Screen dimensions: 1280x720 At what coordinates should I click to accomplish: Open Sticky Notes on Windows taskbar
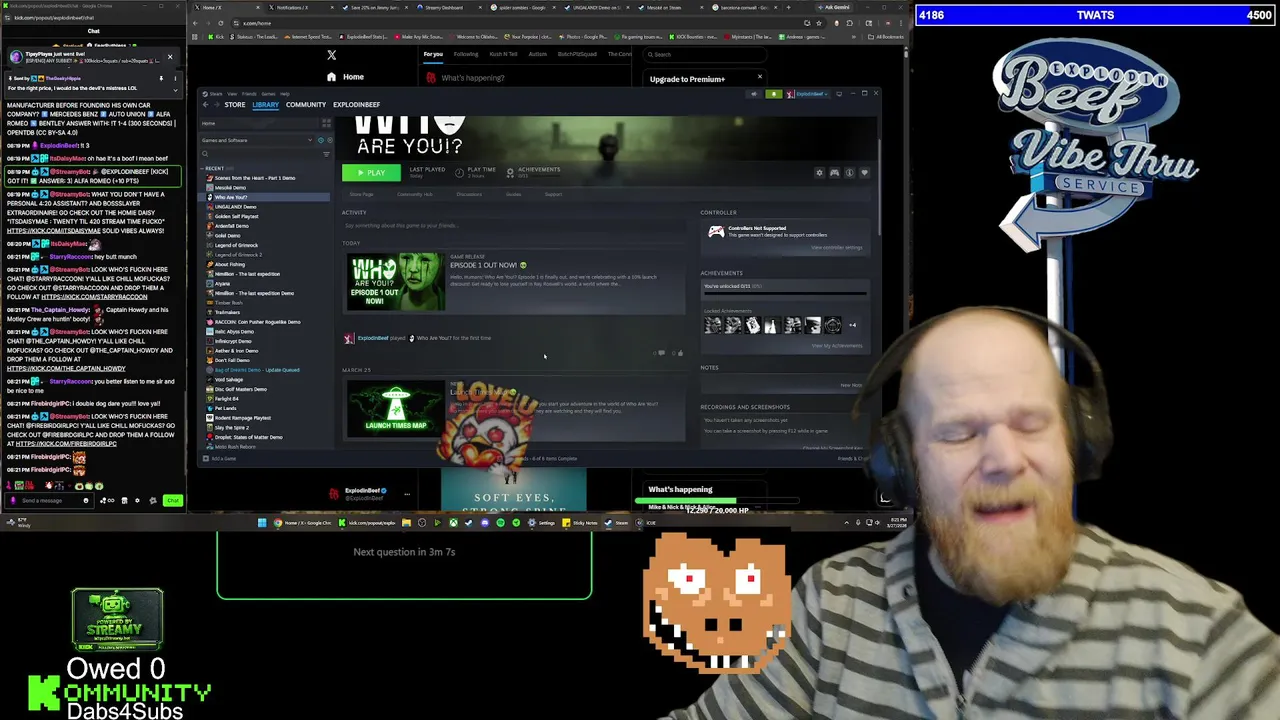point(580,522)
